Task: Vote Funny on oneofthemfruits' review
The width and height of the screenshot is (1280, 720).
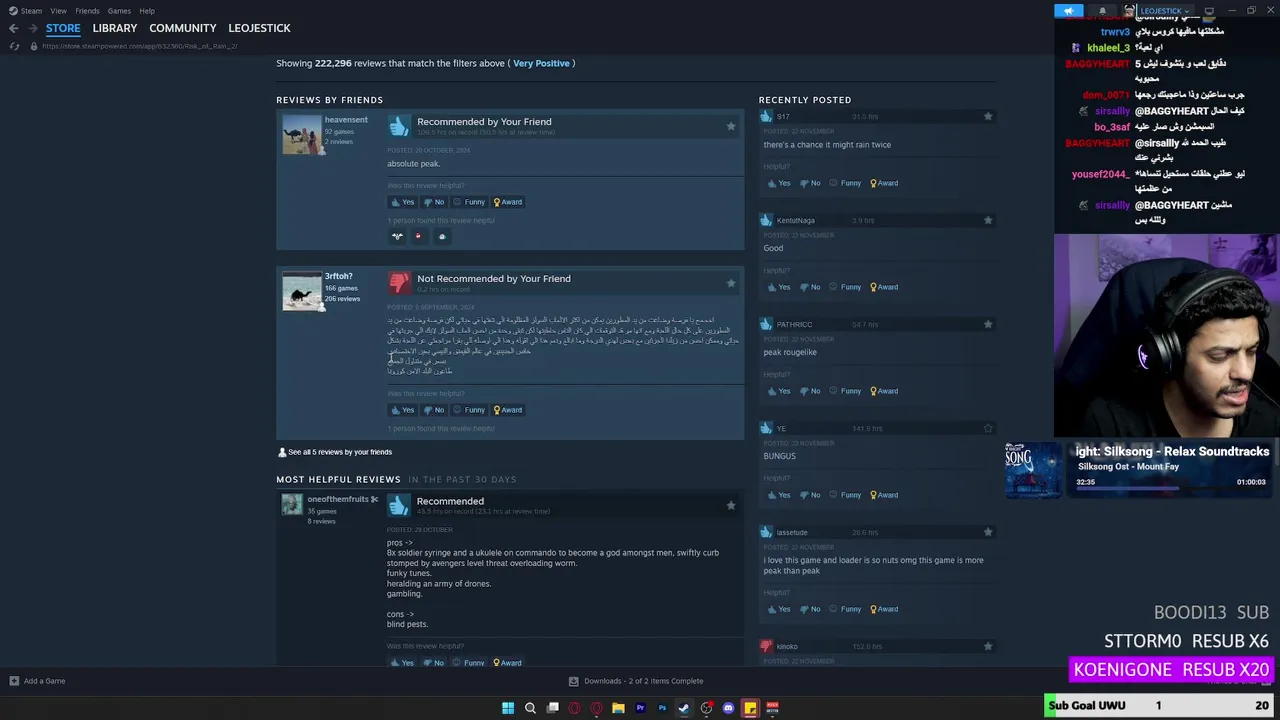Action: (469, 662)
